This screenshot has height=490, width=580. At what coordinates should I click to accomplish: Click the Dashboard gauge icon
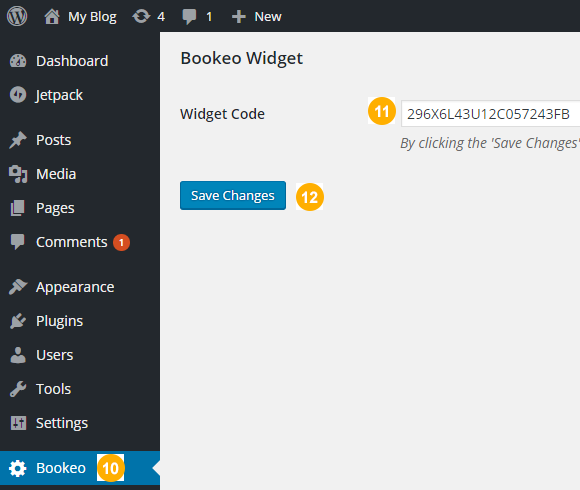pyautogui.click(x=18, y=61)
